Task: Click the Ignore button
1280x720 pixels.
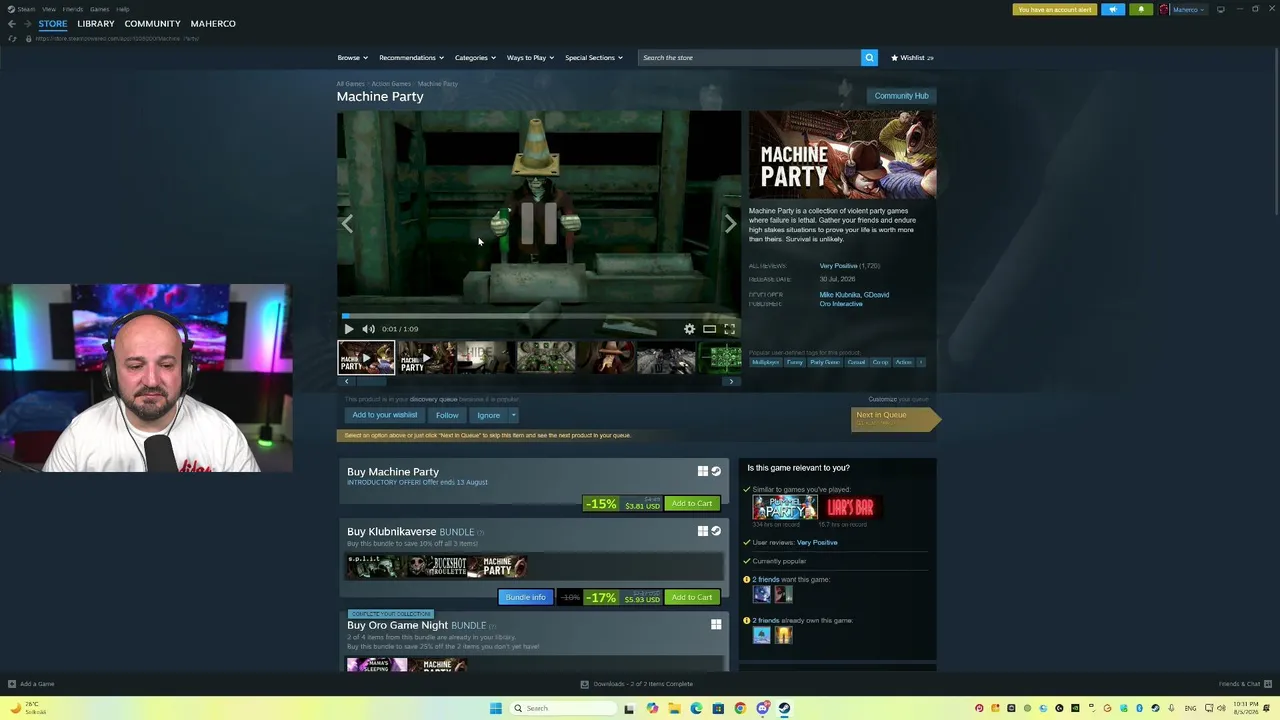Action: [488, 415]
